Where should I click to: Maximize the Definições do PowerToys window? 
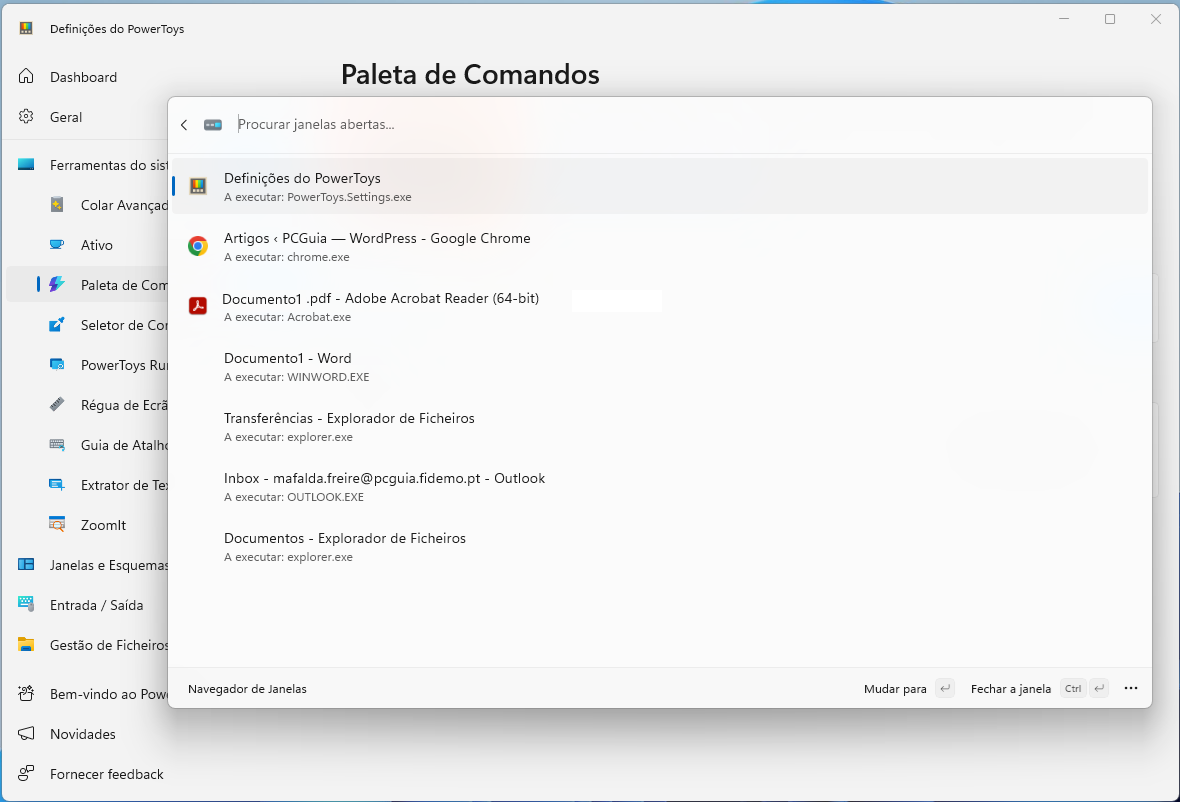[1110, 19]
